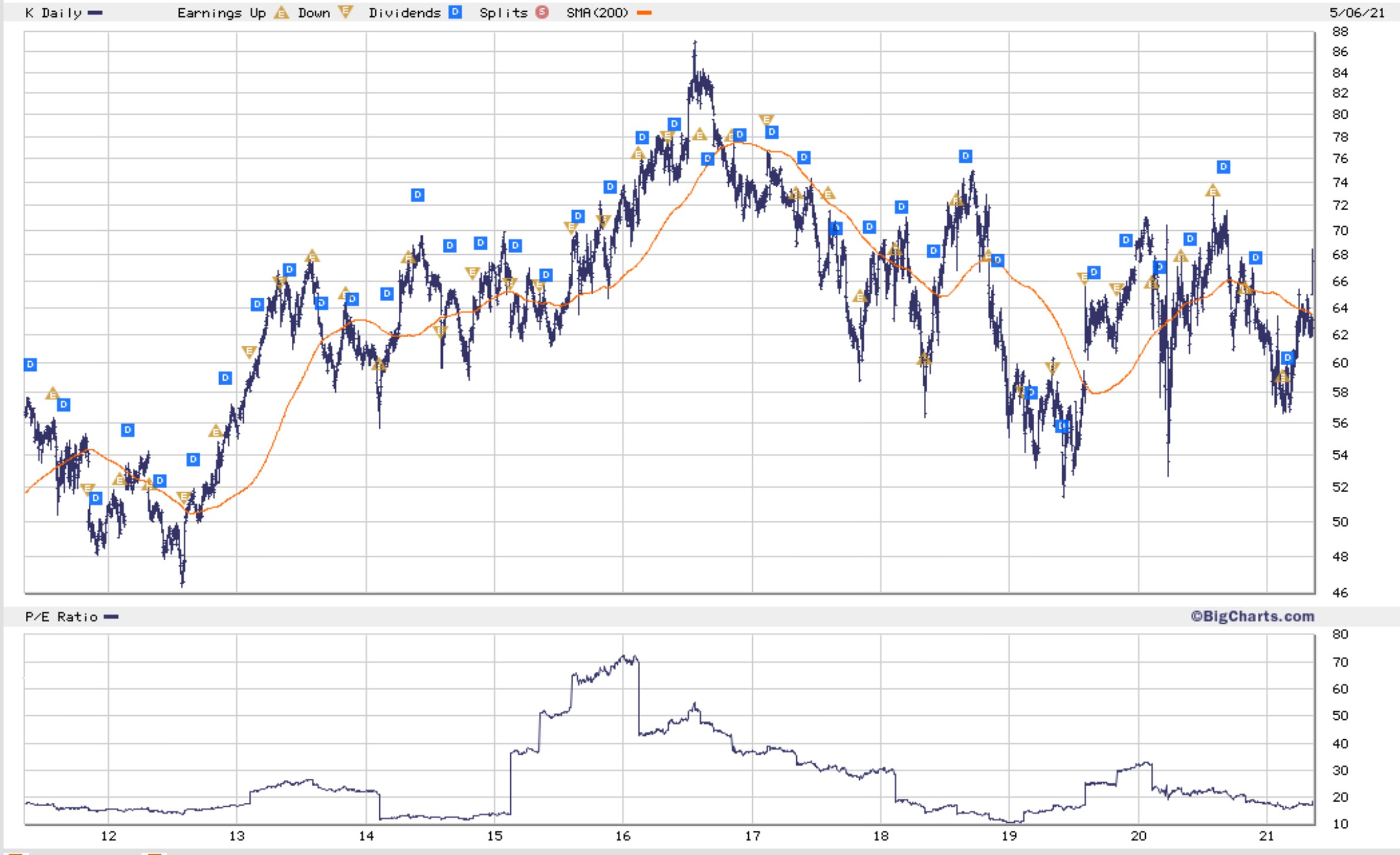Click the 88 price label on y-axis
This screenshot has width=1400, height=855.
1340,32
